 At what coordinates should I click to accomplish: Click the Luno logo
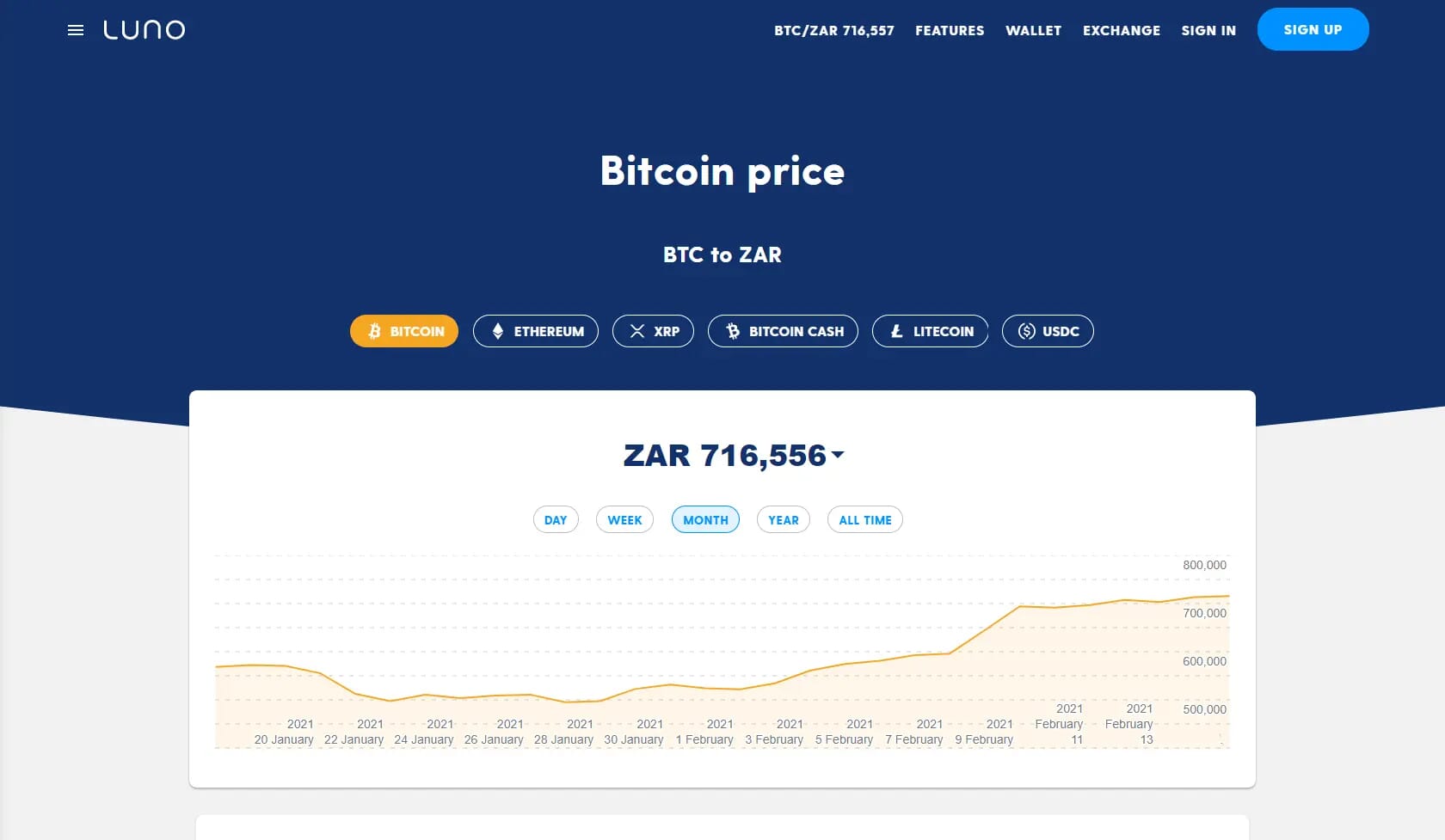[144, 30]
